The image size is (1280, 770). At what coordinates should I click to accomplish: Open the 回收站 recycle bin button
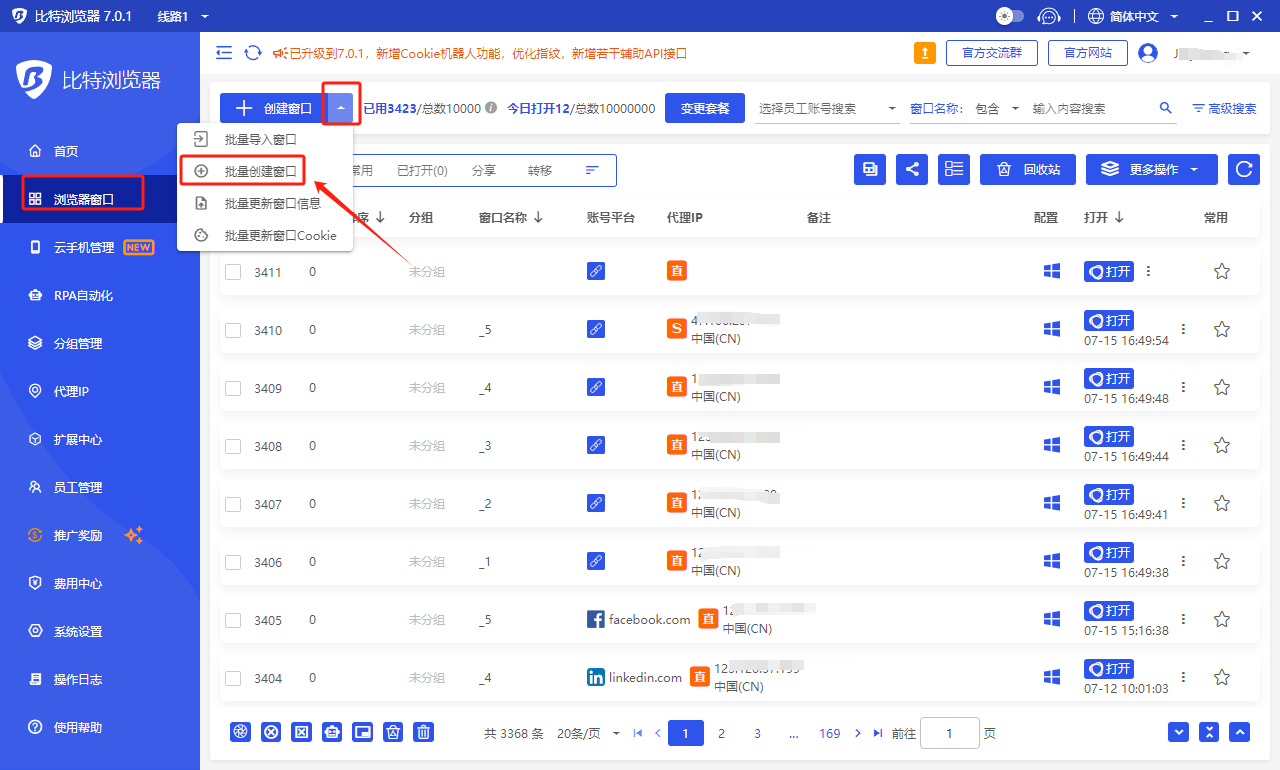(x=1027, y=170)
